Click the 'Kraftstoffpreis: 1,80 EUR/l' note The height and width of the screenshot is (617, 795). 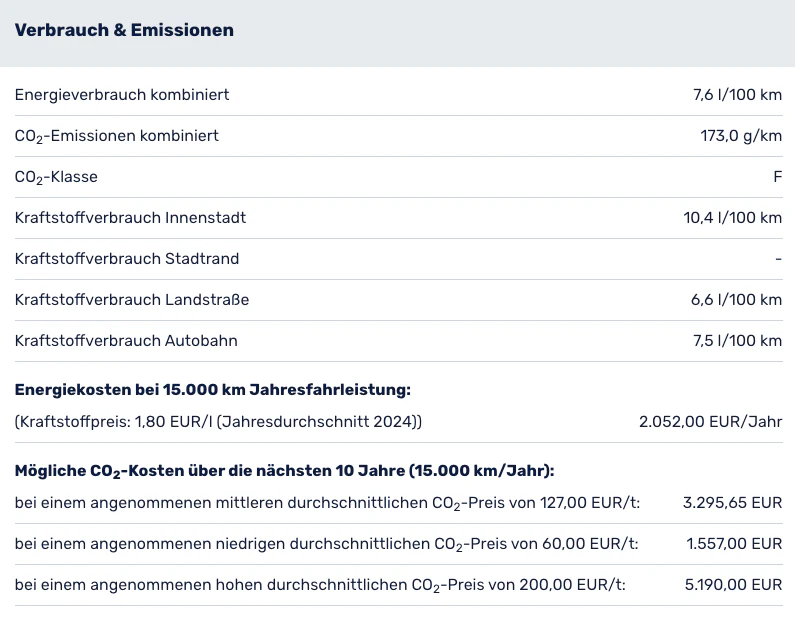218,422
